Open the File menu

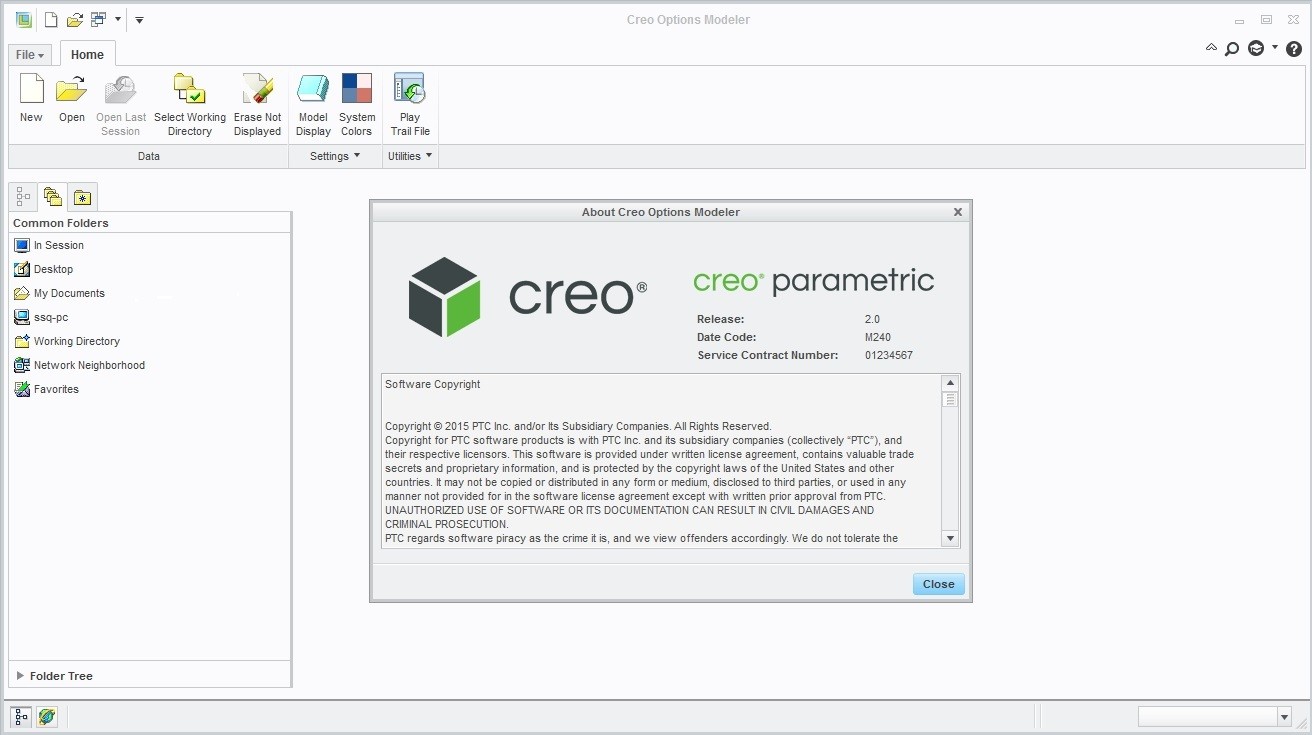pyautogui.click(x=30, y=55)
